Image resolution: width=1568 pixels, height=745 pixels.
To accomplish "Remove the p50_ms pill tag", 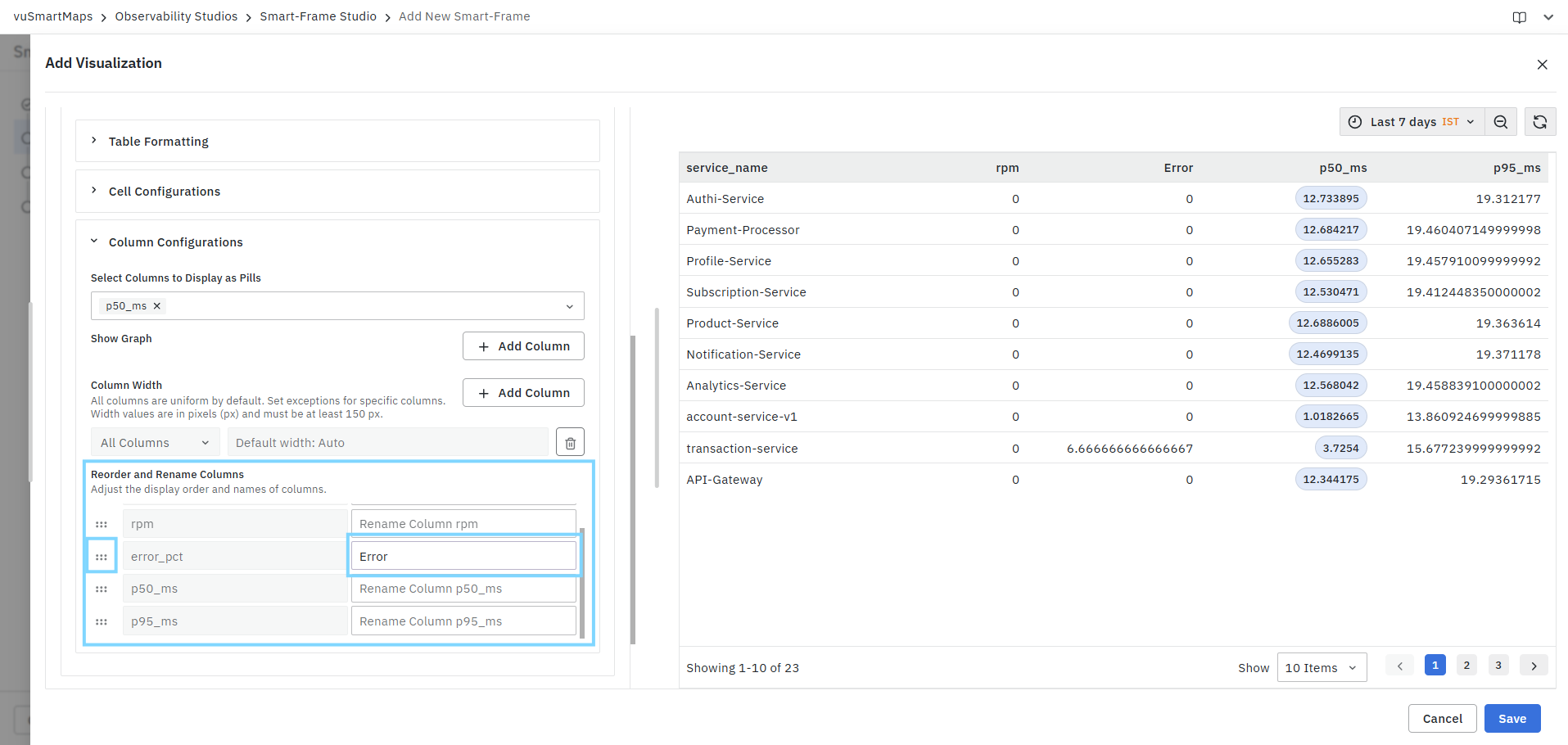I will [x=157, y=306].
